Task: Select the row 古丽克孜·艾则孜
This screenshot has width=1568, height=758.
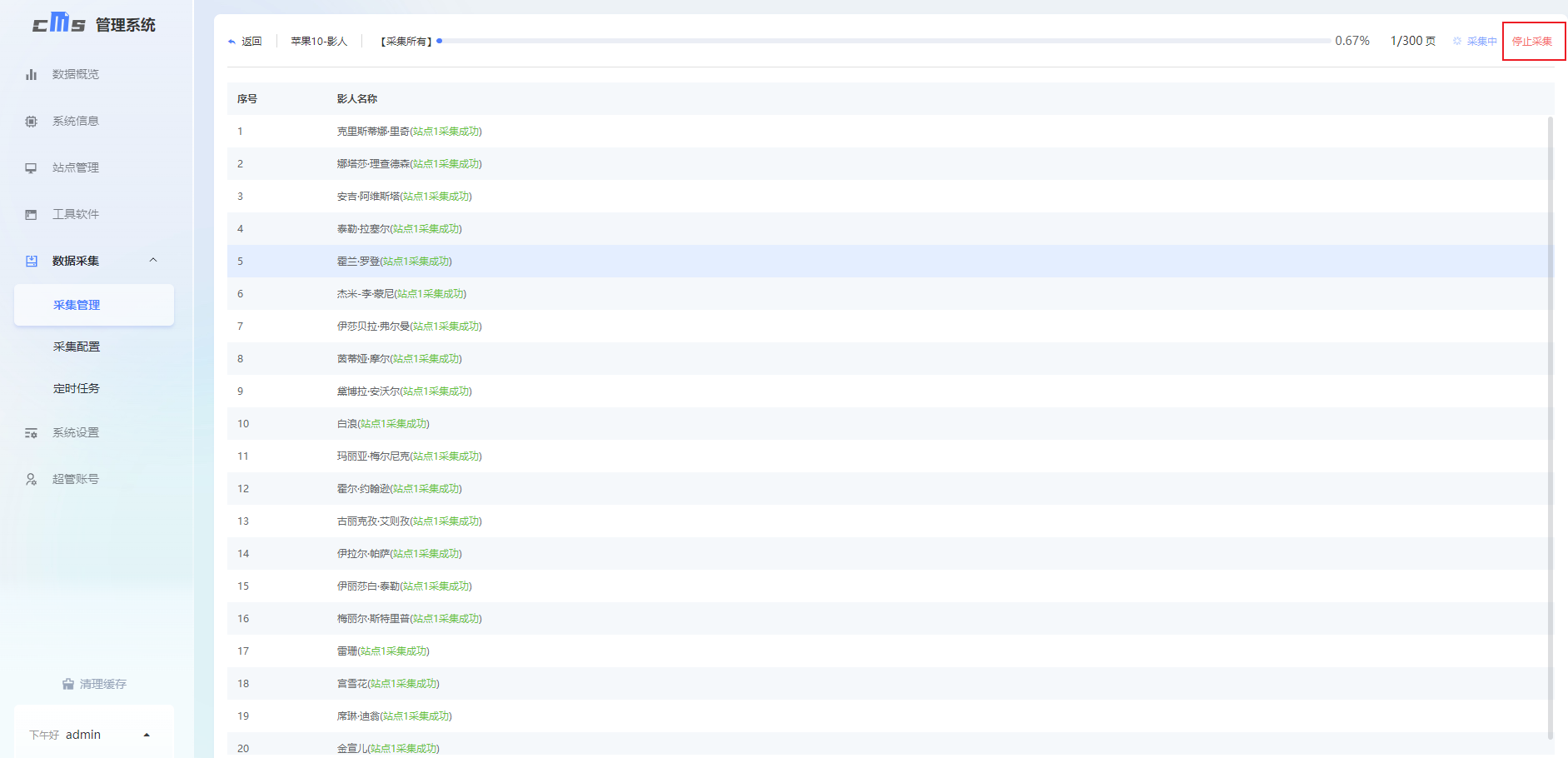Action: coord(890,521)
